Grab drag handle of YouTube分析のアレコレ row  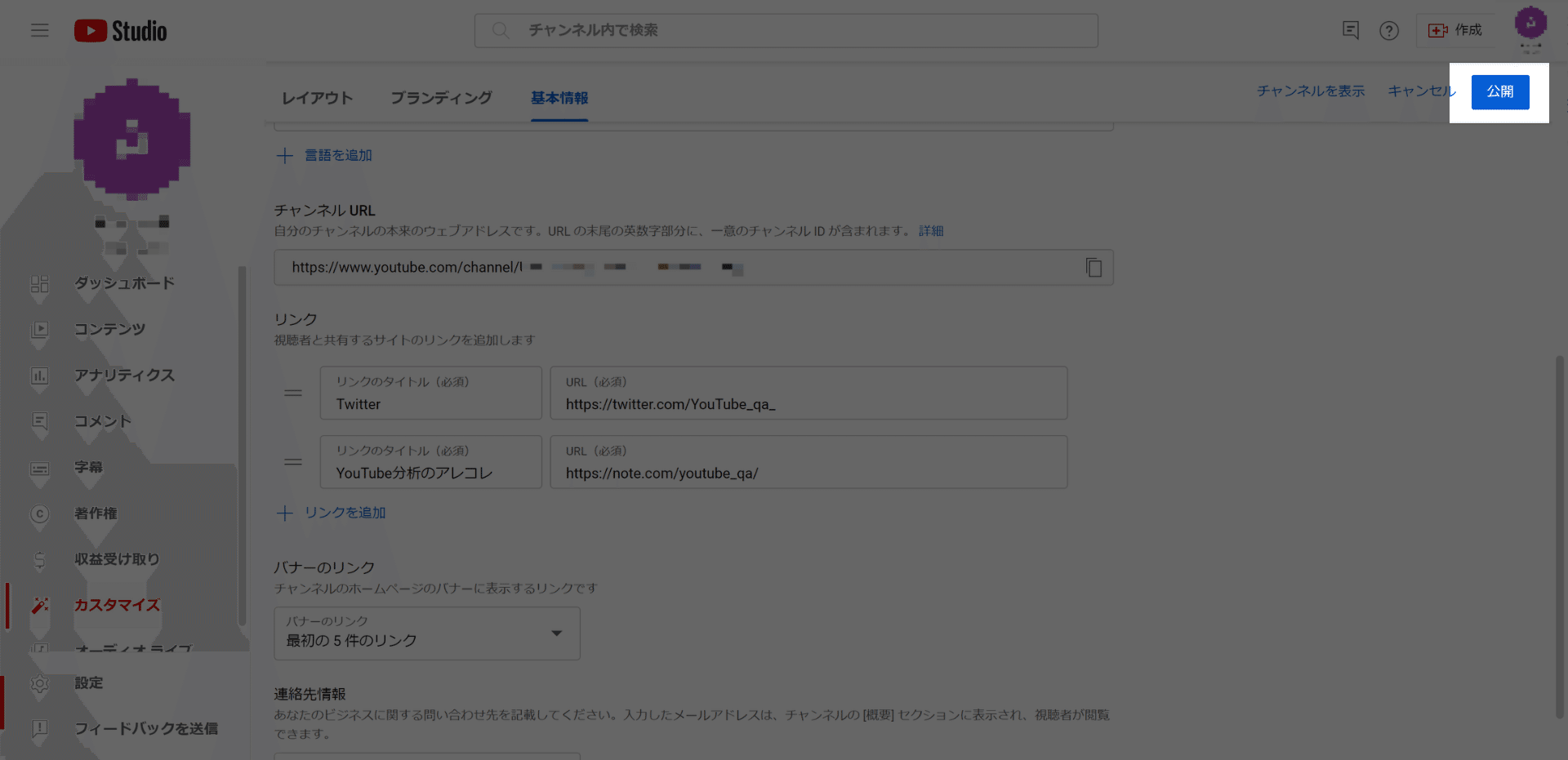point(293,462)
